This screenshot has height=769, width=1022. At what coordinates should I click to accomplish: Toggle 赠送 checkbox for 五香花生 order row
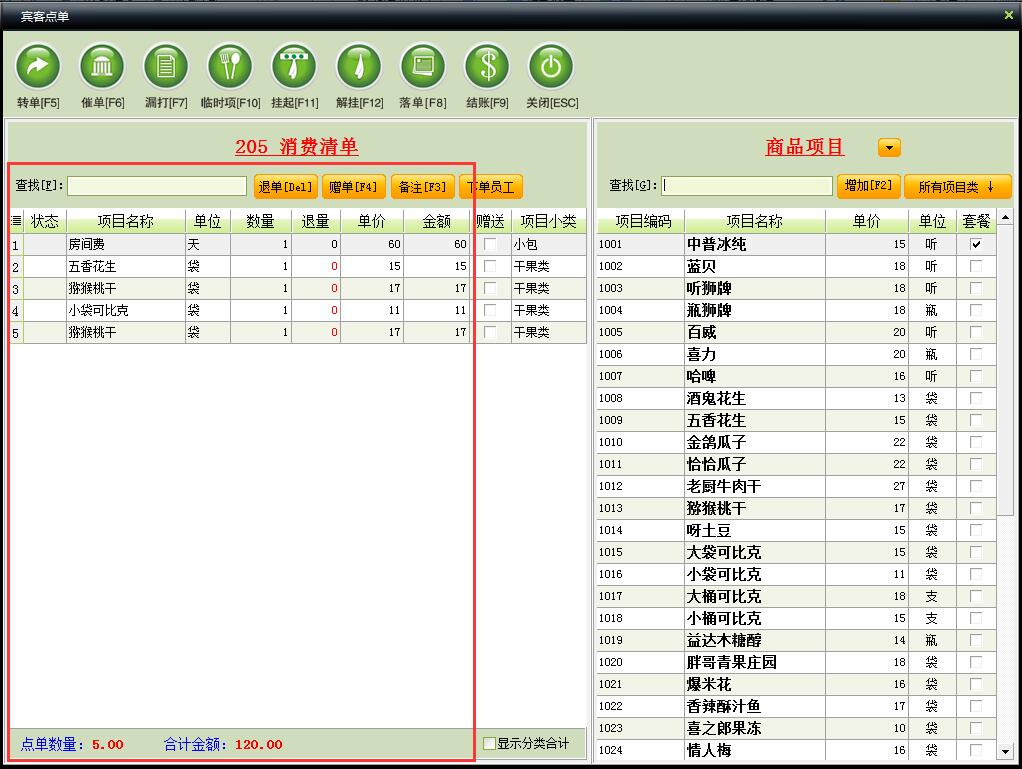coord(490,266)
